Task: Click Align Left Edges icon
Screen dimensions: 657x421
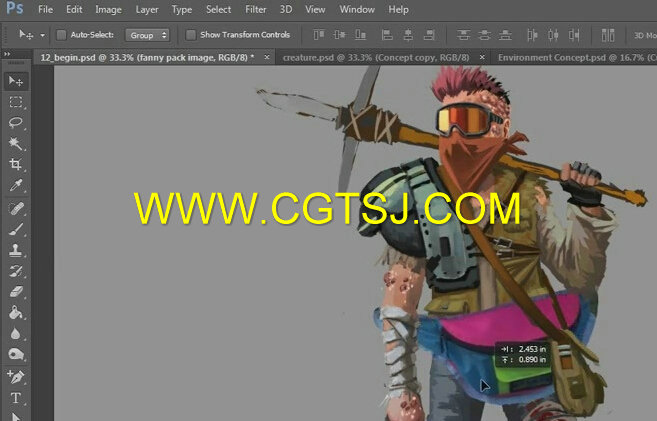Action: tap(387, 35)
